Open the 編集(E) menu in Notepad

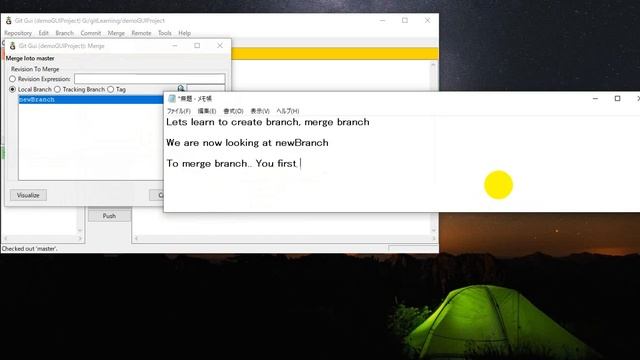tap(207, 111)
